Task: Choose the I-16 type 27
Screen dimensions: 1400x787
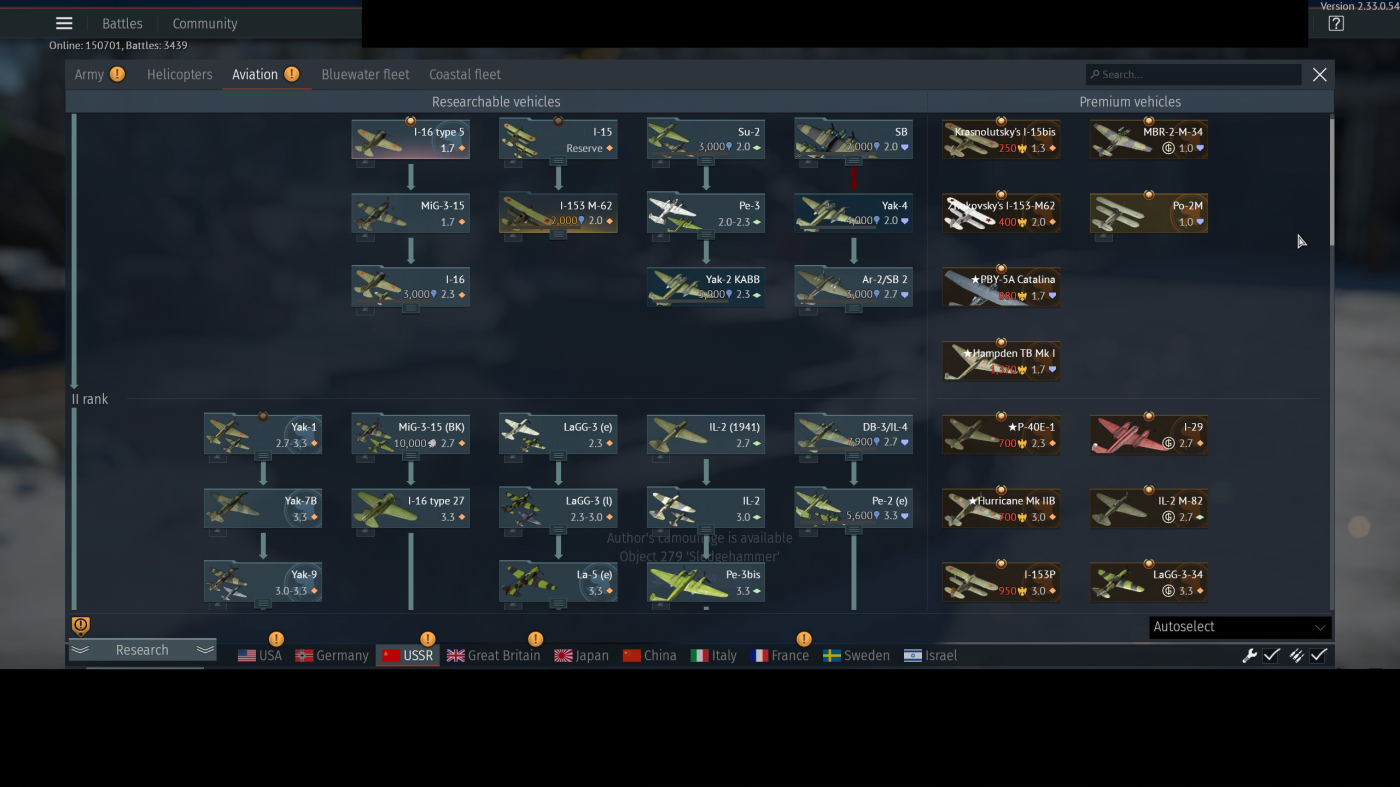Action: pyautogui.click(x=410, y=509)
